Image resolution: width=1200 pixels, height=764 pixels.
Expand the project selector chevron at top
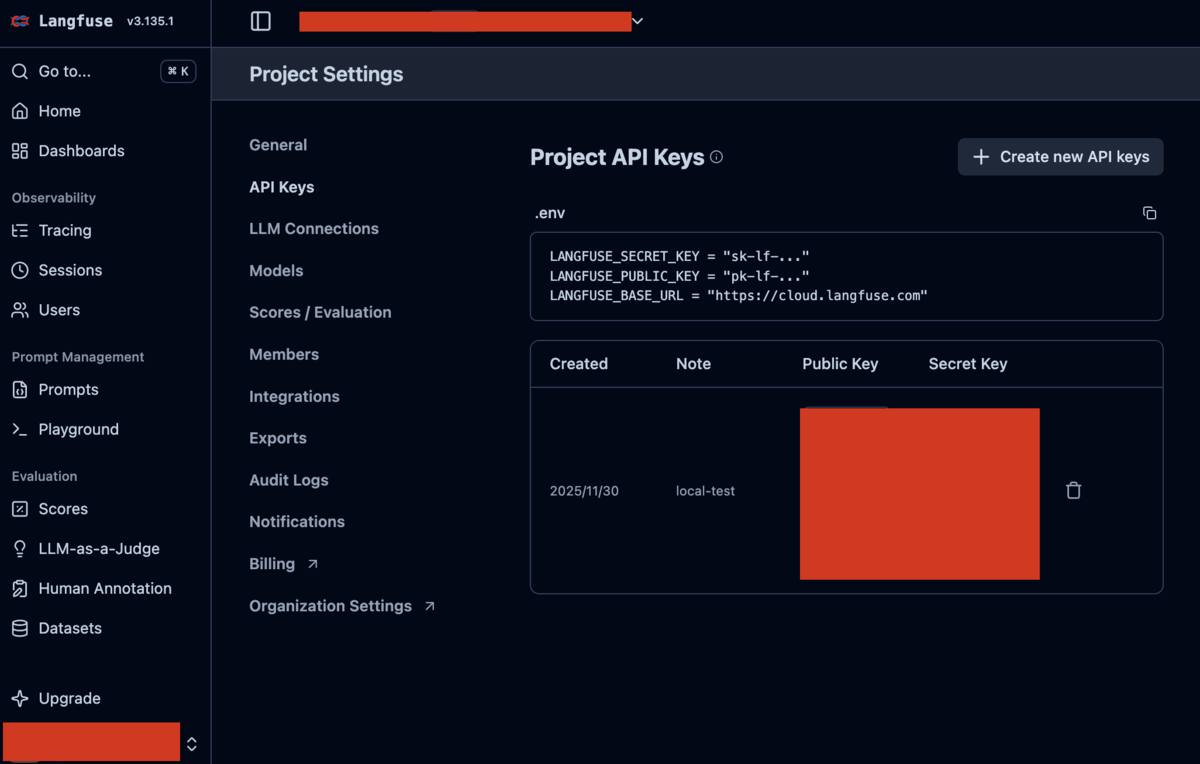(x=637, y=21)
